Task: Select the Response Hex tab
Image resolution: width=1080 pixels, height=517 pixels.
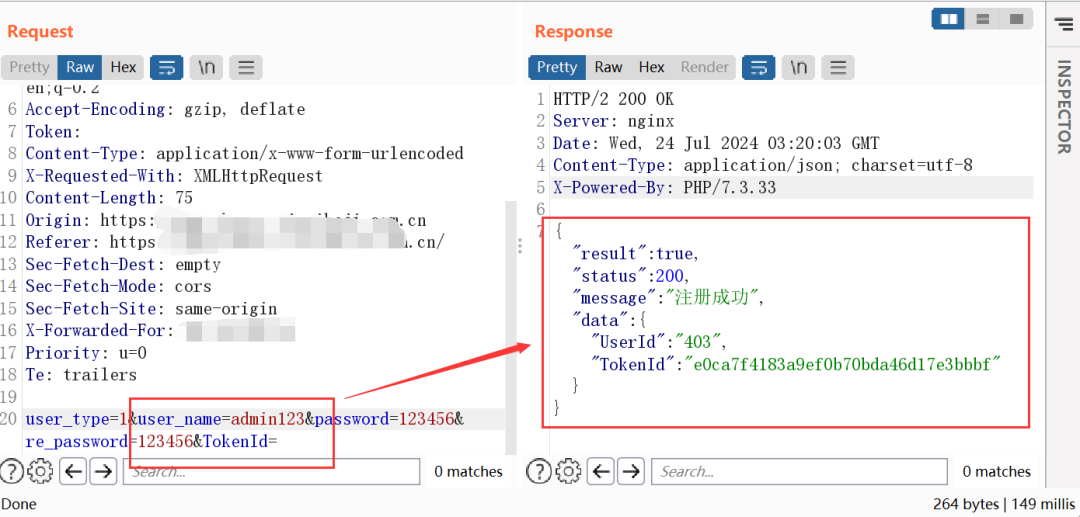Action: click(x=652, y=67)
